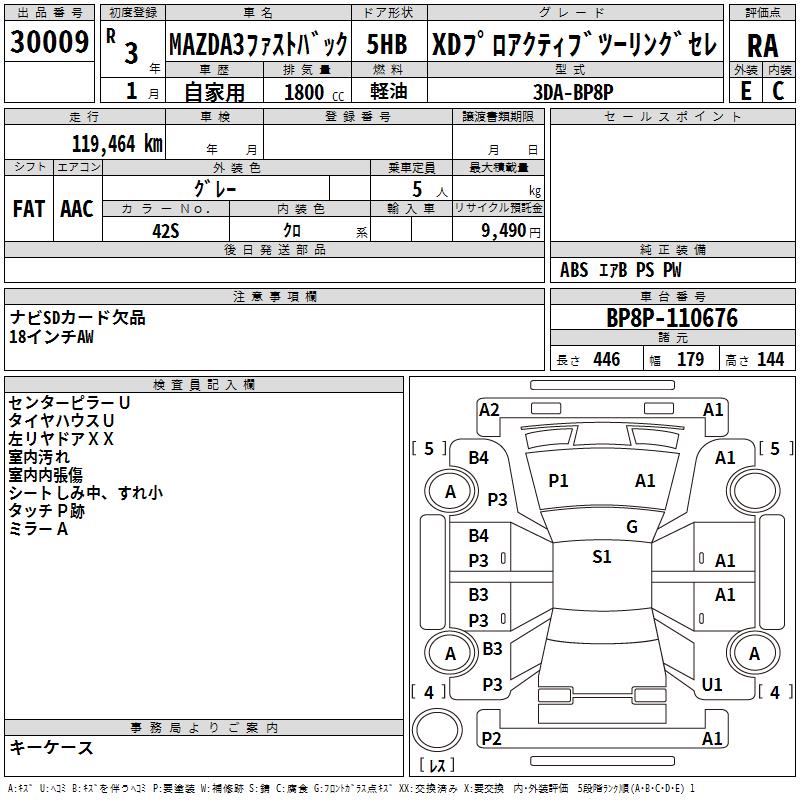Select the リサイクル預託金 header
The height and width of the screenshot is (800, 800).
pos(498,208)
